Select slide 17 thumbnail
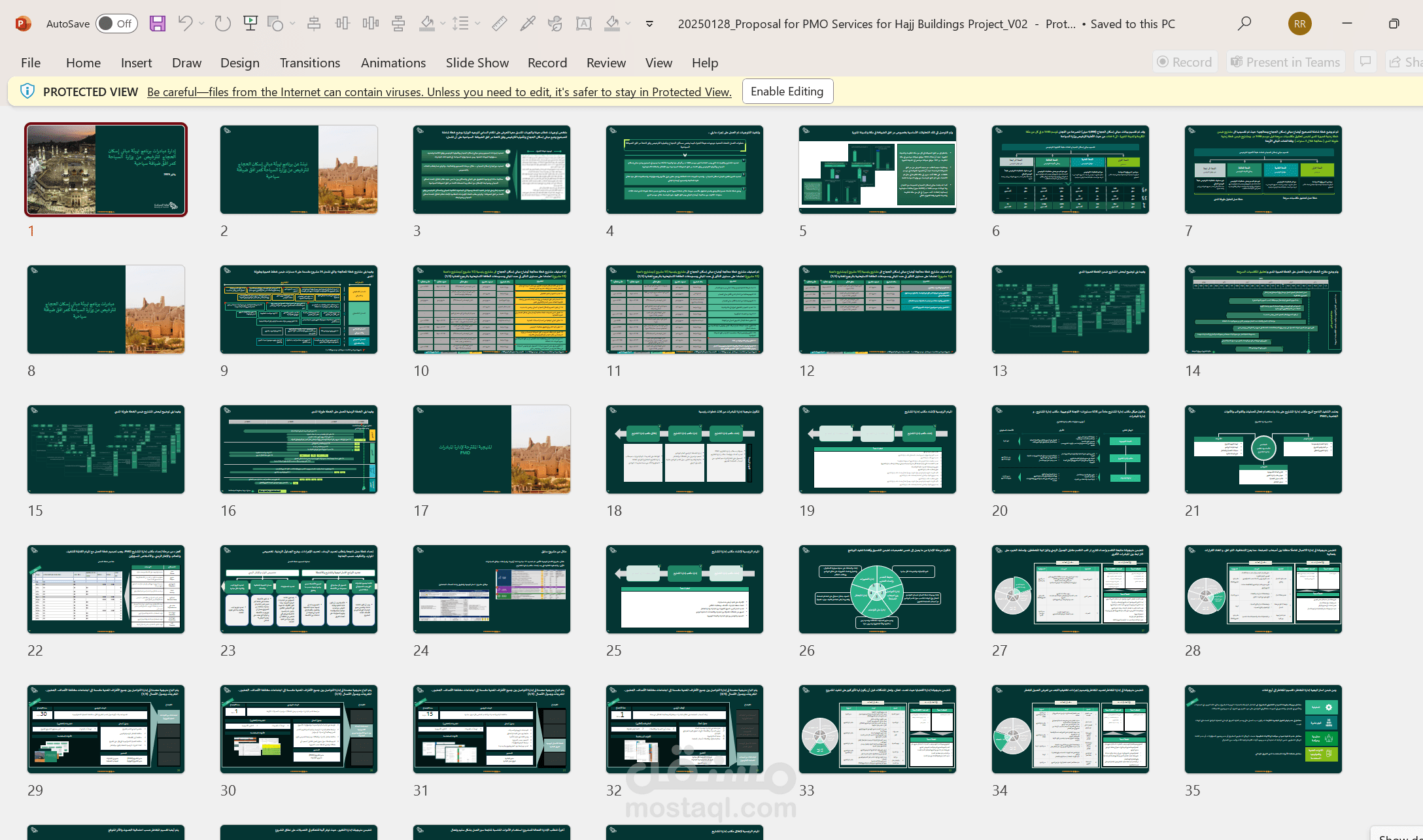This screenshot has width=1423, height=840. click(x=492, y=450)
